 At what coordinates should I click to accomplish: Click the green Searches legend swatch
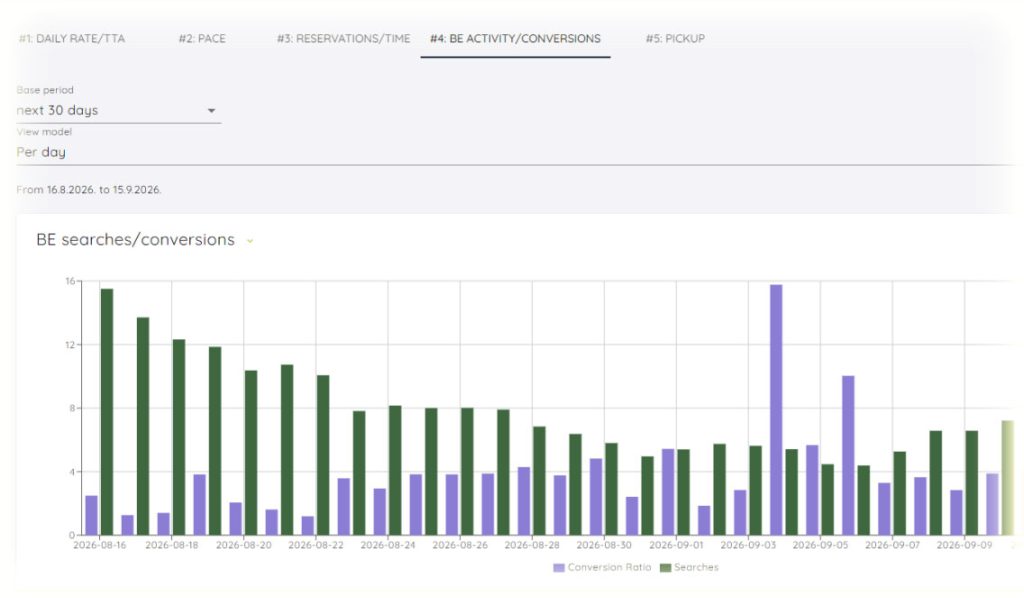[x=665, y=568]
